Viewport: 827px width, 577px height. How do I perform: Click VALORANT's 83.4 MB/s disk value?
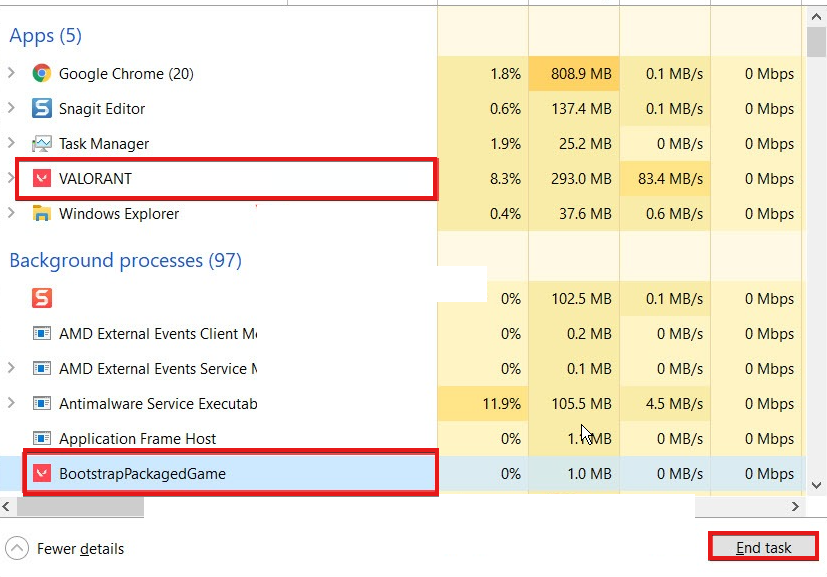[670, 179]
